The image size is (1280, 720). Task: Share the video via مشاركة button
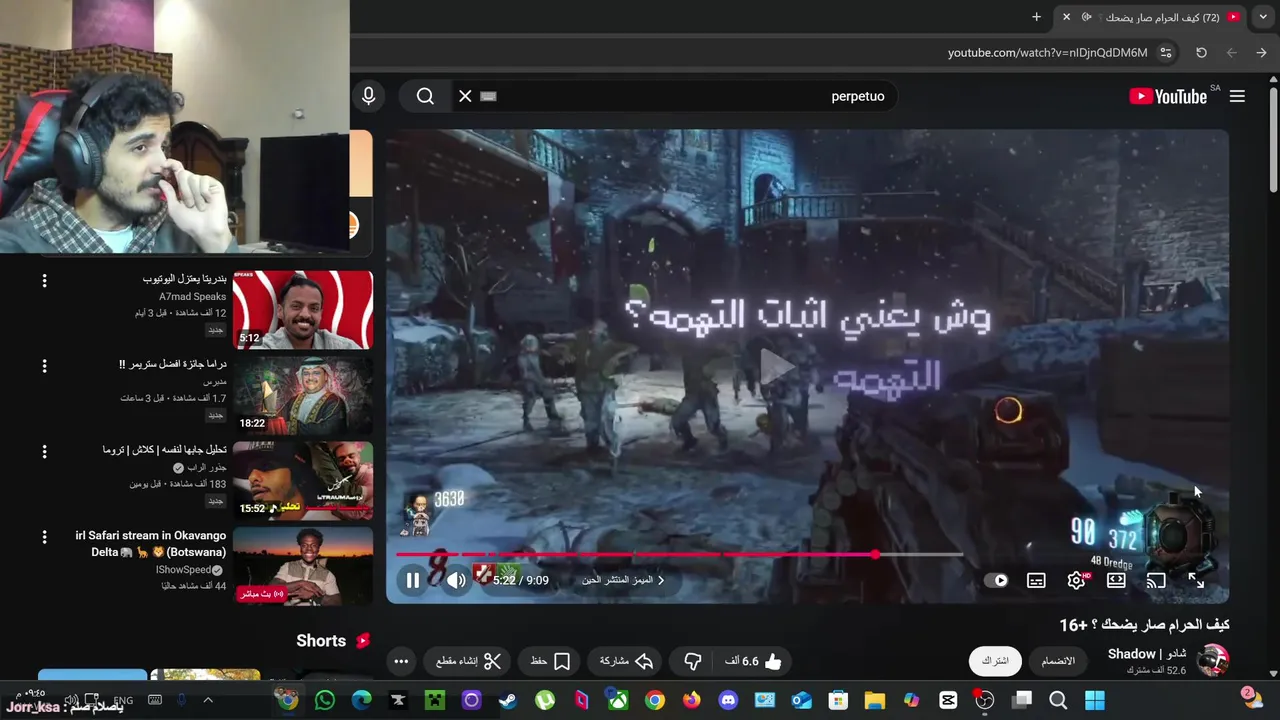click(x=626, y=661)
